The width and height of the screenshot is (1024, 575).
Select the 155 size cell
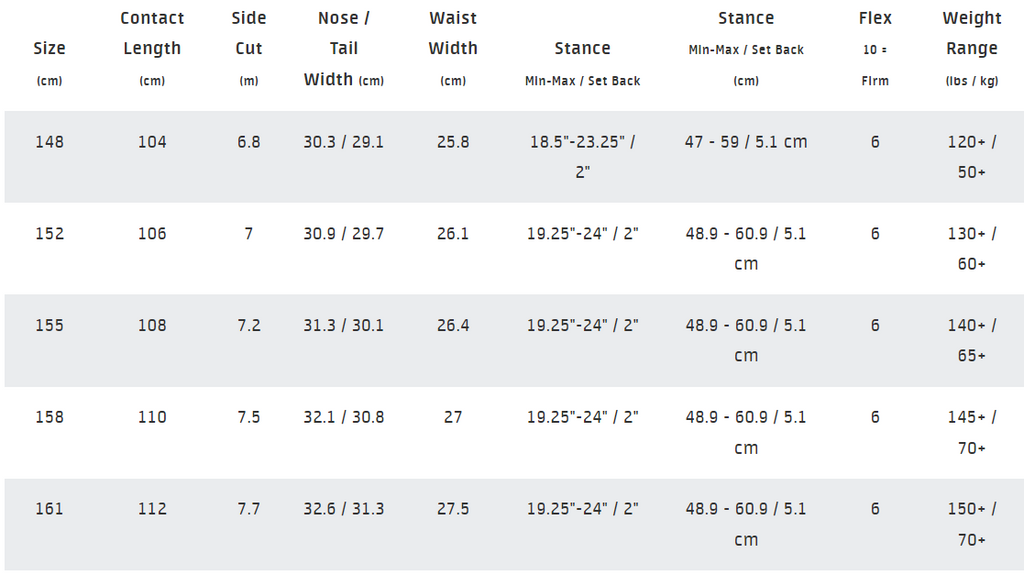point(50,325)
